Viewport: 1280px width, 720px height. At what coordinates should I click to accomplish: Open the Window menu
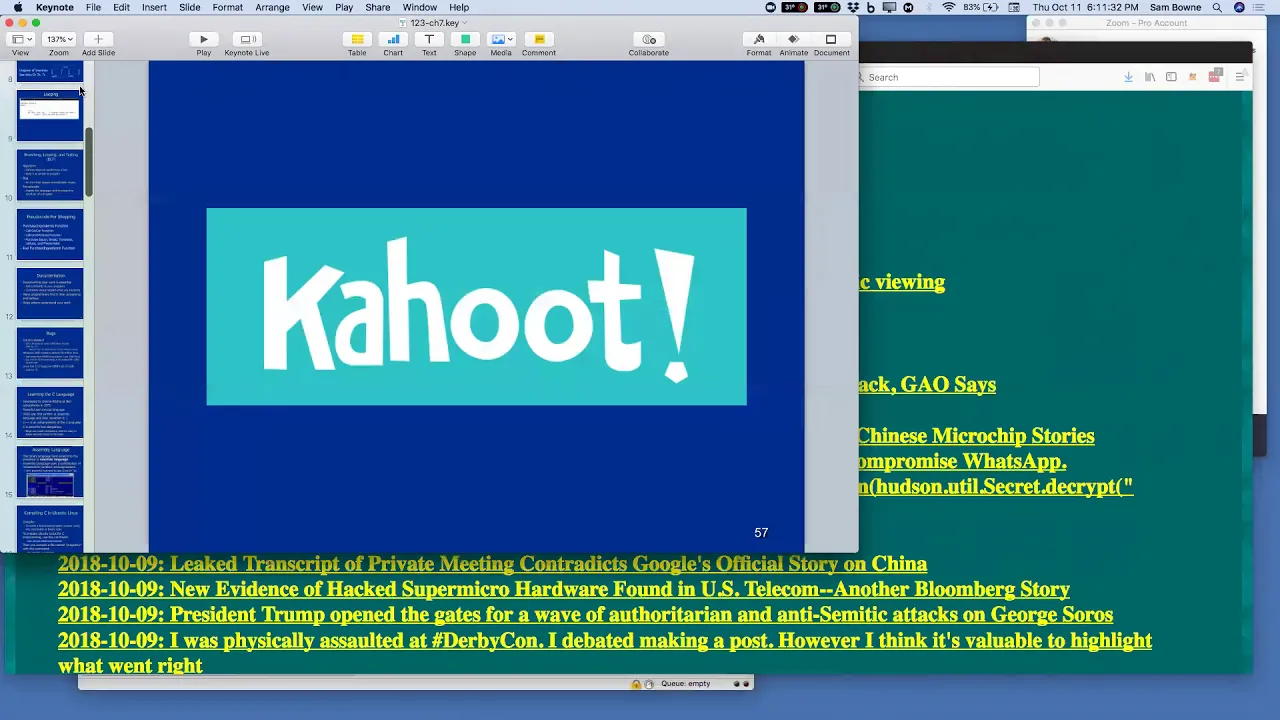pos(420,7)
